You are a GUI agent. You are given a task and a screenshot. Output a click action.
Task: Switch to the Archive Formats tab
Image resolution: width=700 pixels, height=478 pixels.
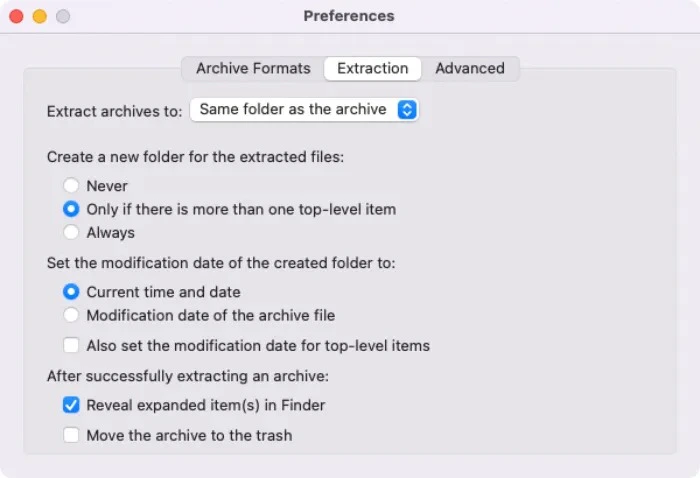(253, 69)
